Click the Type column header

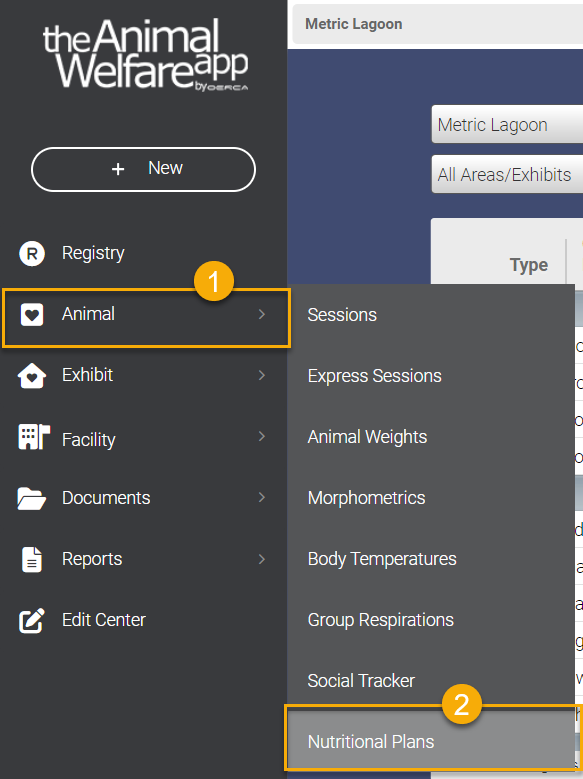(529, 265)
